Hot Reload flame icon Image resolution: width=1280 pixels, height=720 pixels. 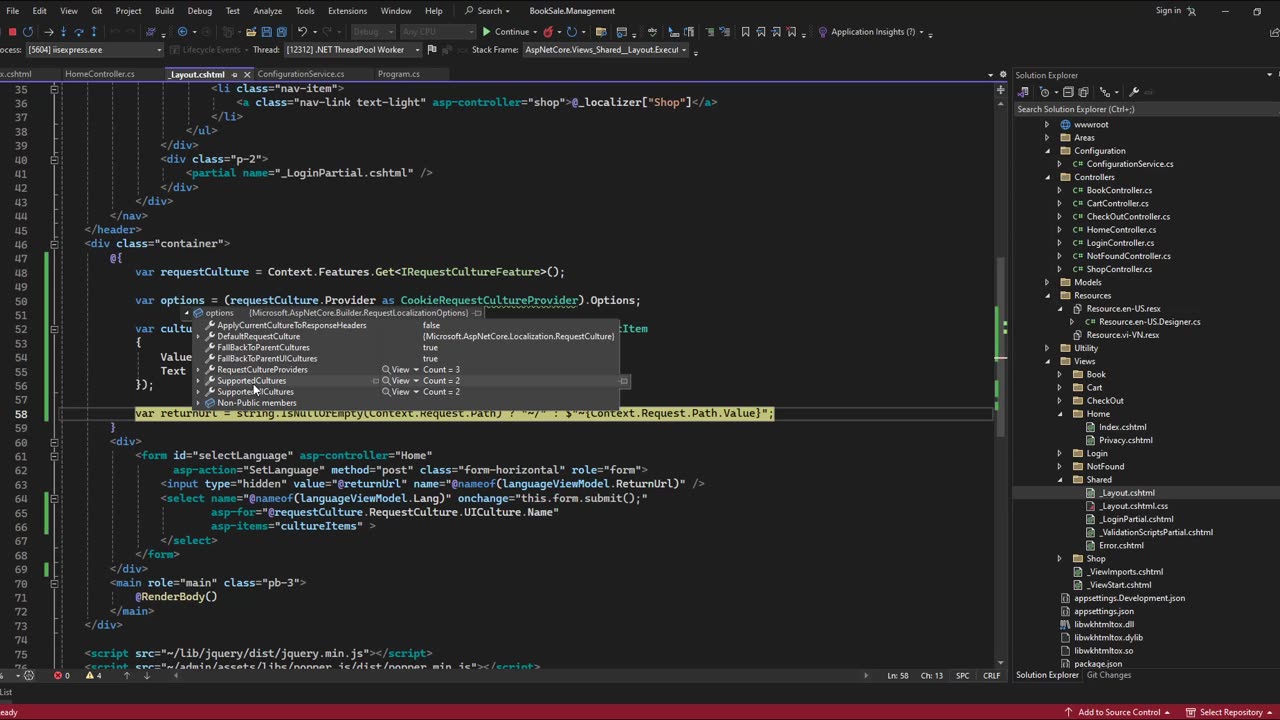548,32
